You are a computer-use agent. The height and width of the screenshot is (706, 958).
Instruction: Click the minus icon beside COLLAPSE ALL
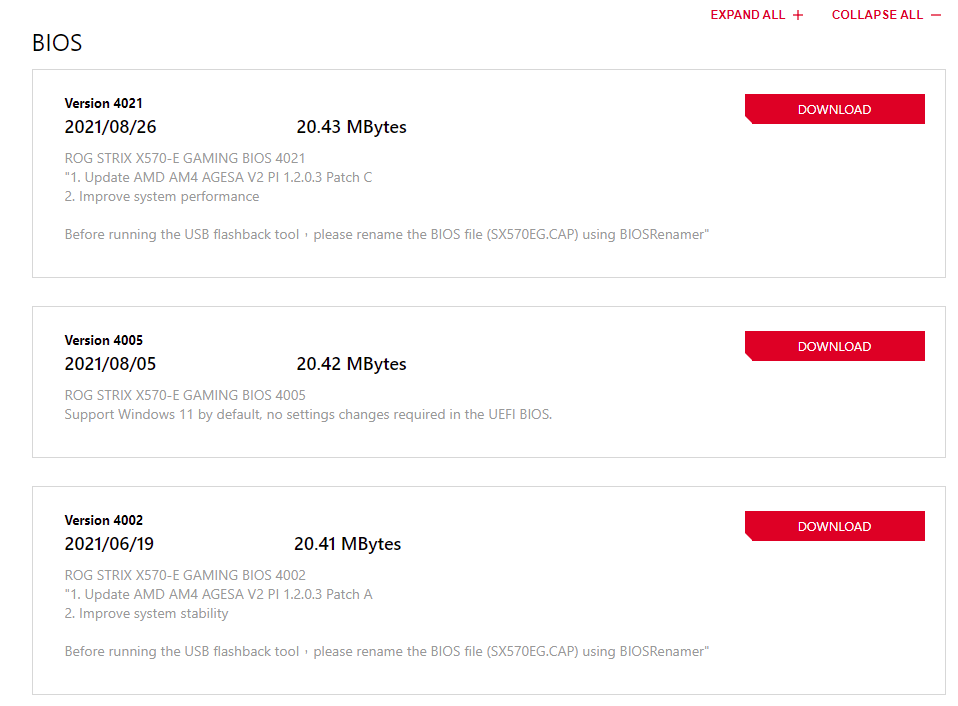pos(936,15)
